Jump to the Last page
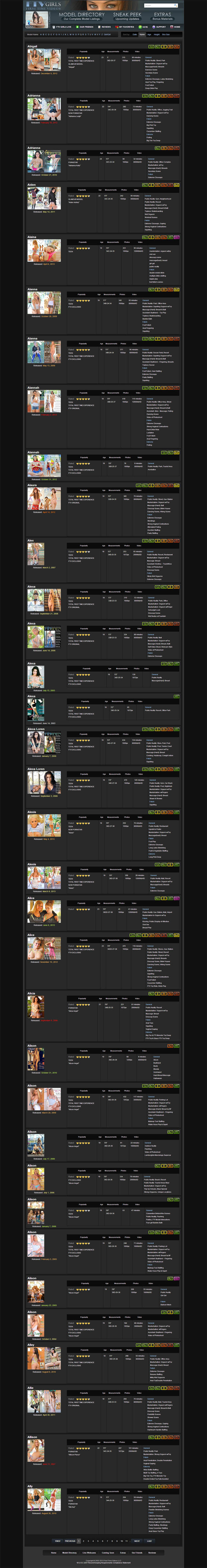 [x=150, y=1541]
